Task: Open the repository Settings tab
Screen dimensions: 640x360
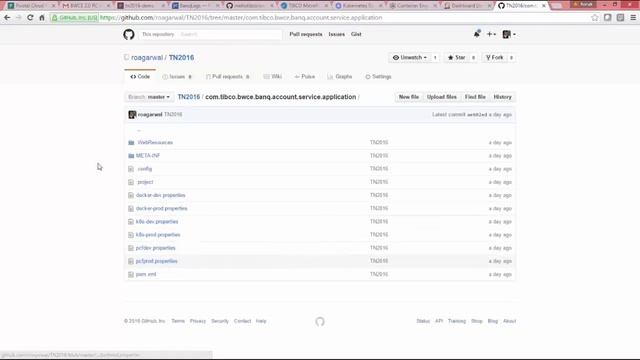Action: coord(378,77)
